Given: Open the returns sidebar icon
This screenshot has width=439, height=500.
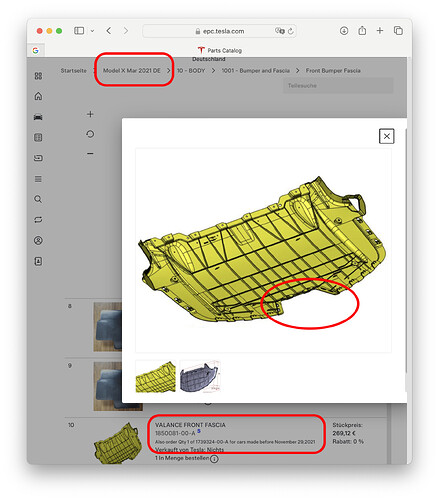Looking at the screenshot, I should 38,158.
